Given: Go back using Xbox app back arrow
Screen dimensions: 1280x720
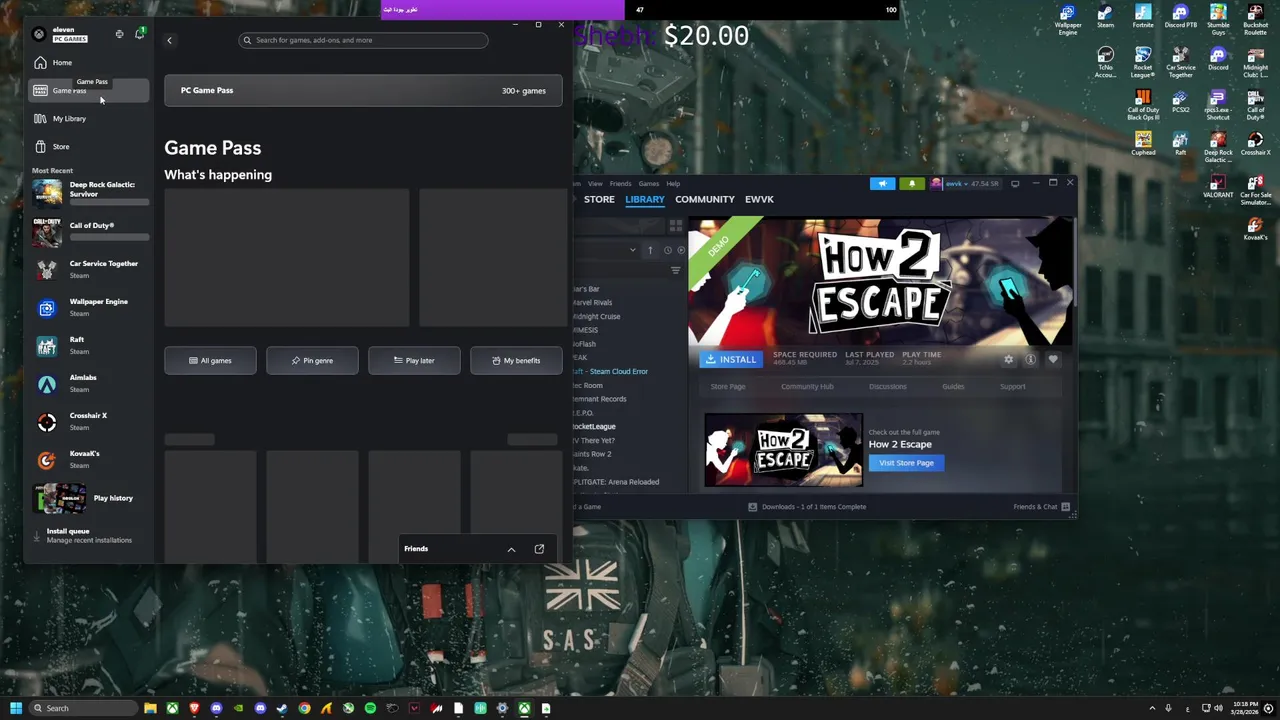Looking at the screenshot, I should point(169,40).
